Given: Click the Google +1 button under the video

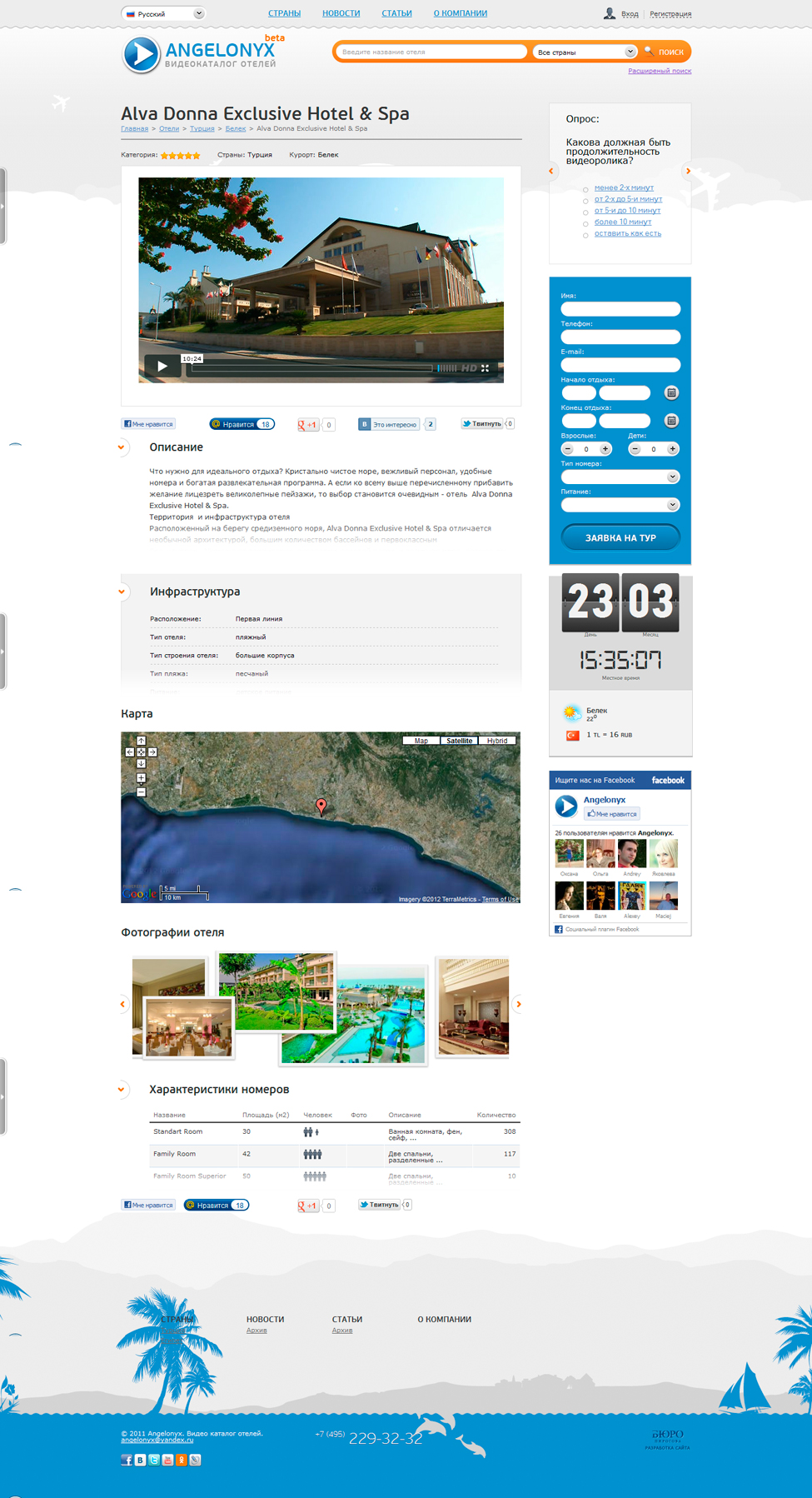Looking at the screenshot, I should tap(308, 425).
